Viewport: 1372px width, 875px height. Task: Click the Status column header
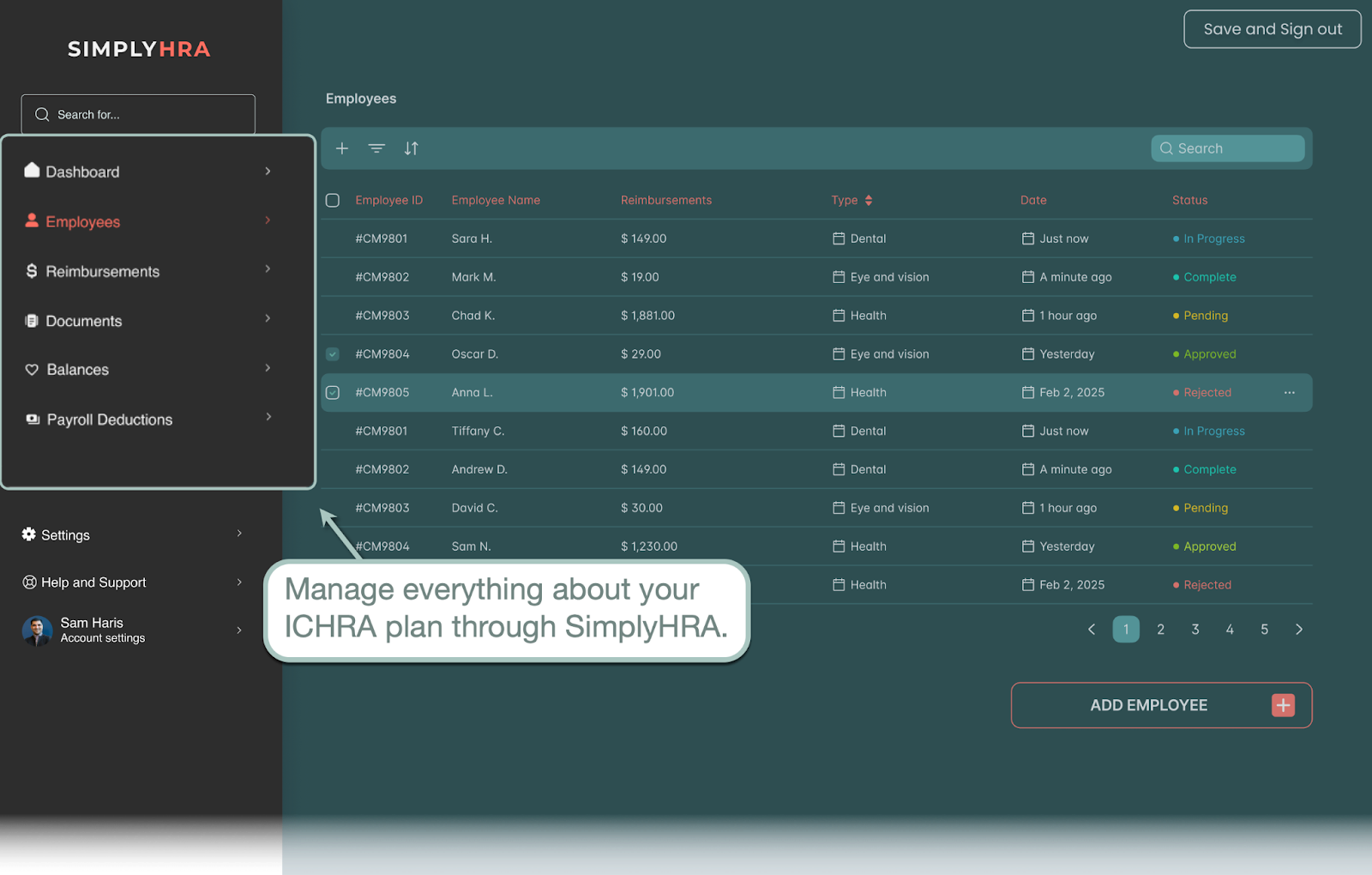coord(1189,200)
